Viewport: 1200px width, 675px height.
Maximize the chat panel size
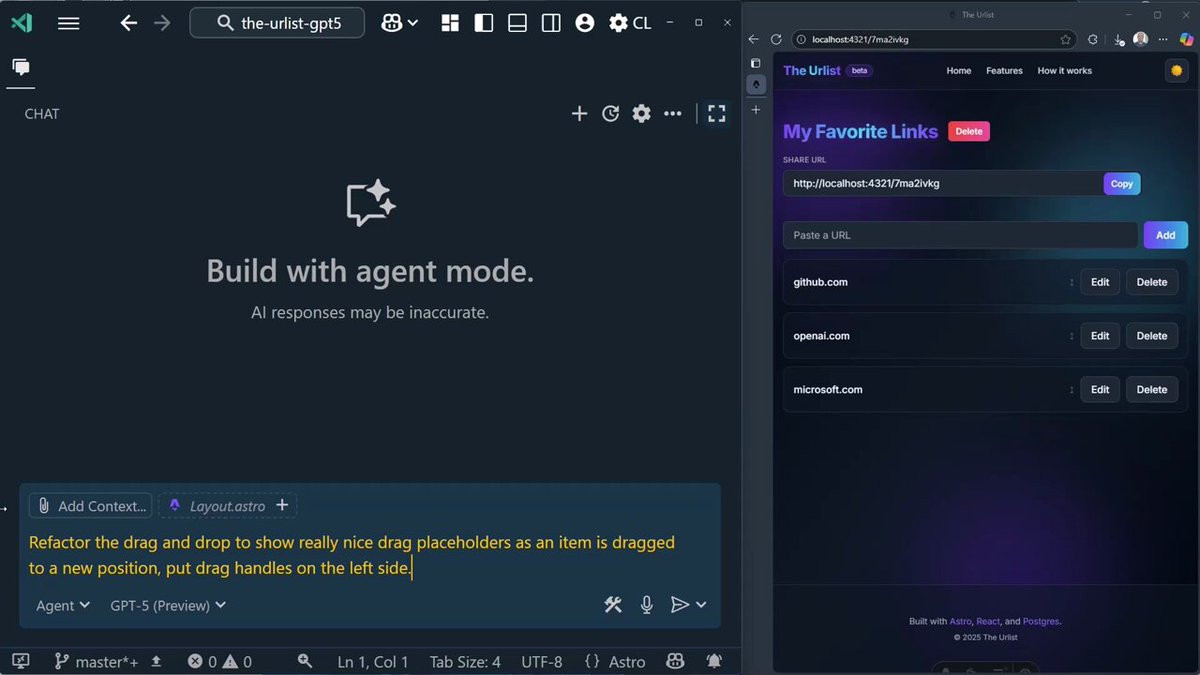717,114
